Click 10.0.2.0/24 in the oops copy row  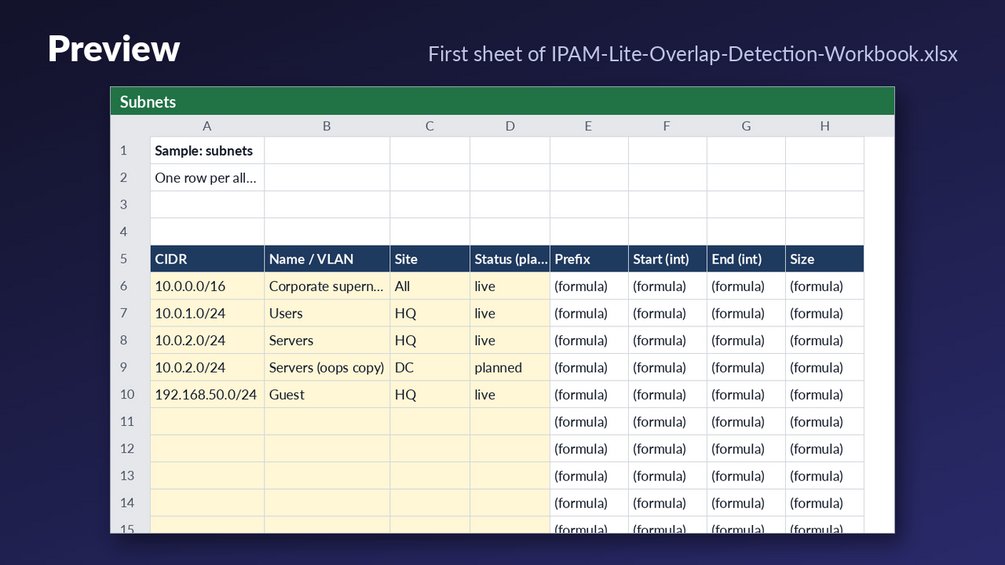tap(207, 368)
